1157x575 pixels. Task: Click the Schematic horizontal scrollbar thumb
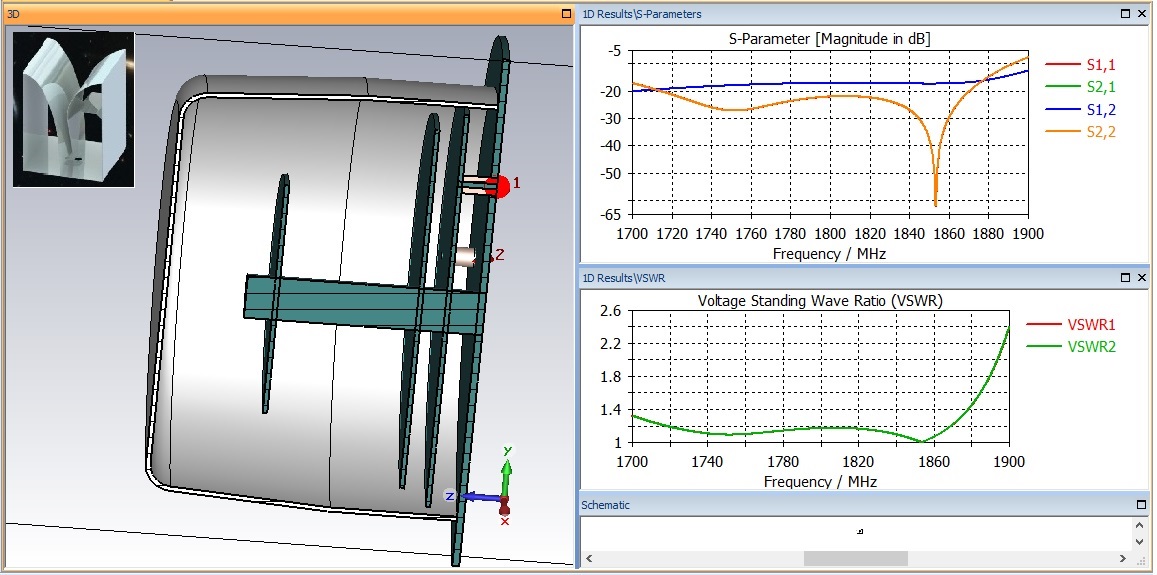[x=855, y=559]
